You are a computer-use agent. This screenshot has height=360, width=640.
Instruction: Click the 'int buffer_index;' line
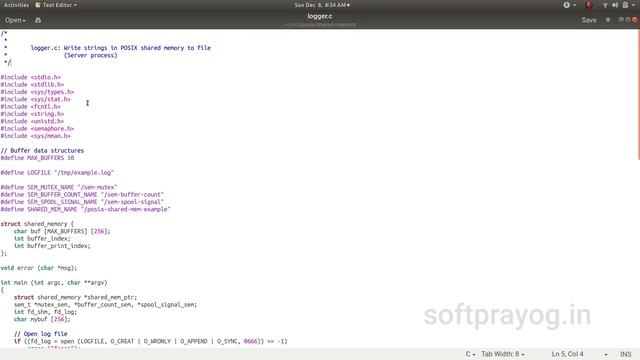point(42,239)
